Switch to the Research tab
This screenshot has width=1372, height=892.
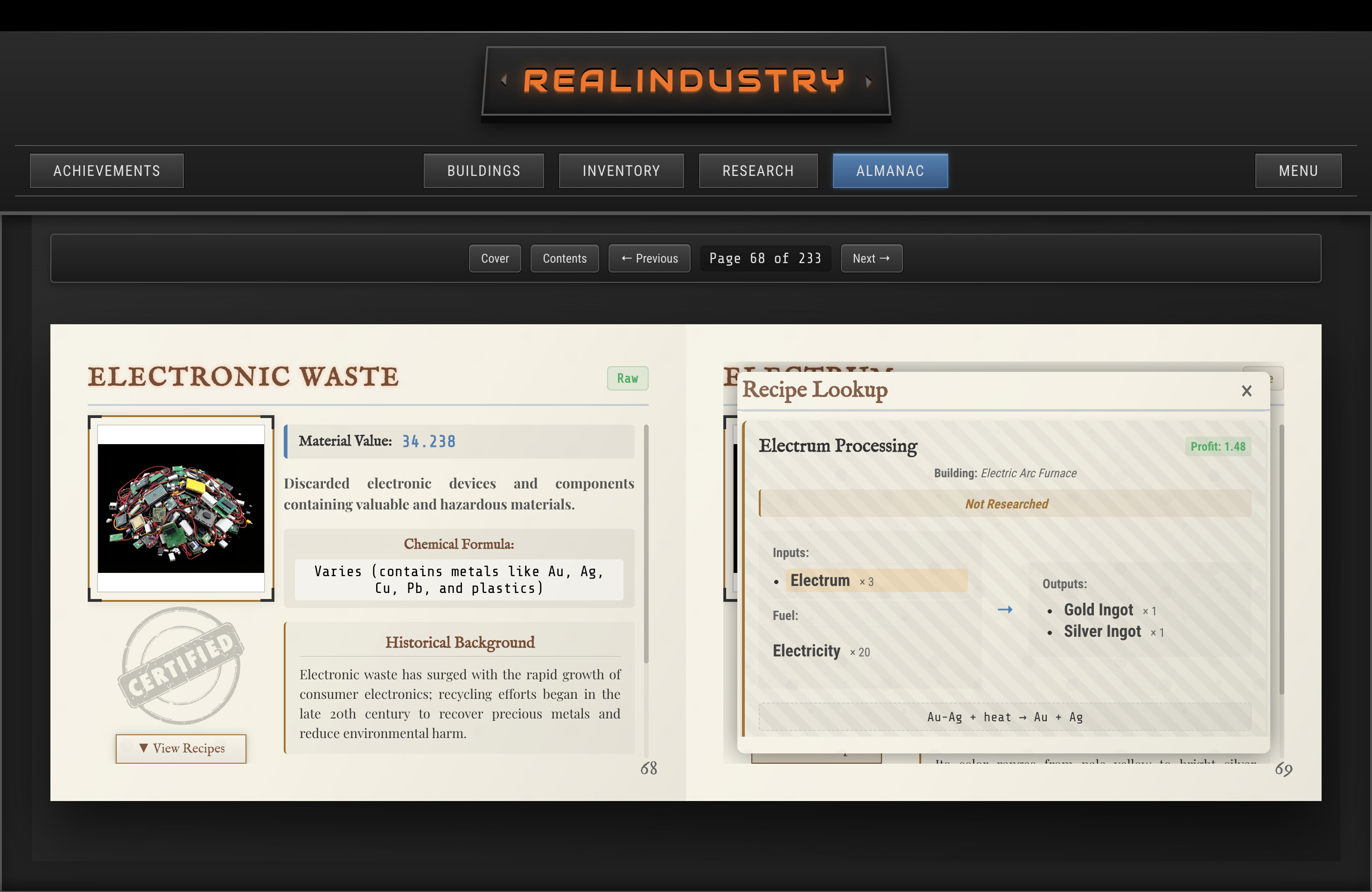tap(758, 171)
